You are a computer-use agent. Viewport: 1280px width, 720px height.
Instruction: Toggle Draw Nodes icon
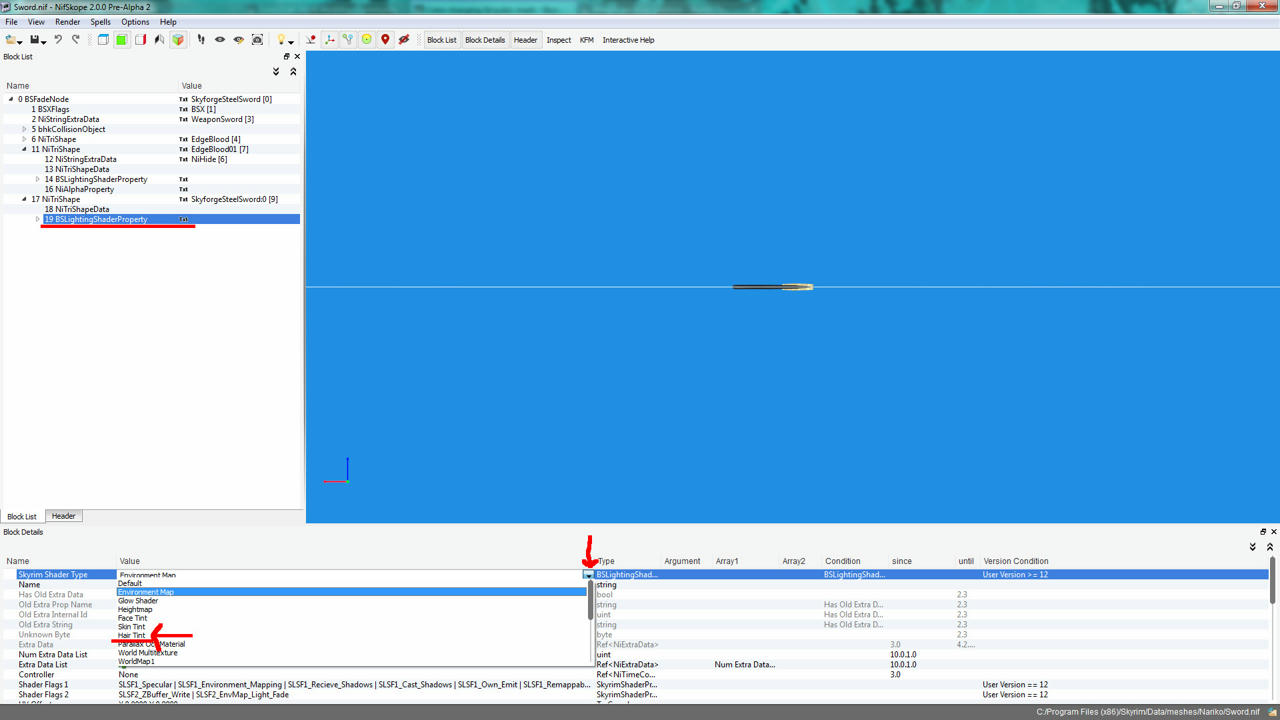coord(348,40)
